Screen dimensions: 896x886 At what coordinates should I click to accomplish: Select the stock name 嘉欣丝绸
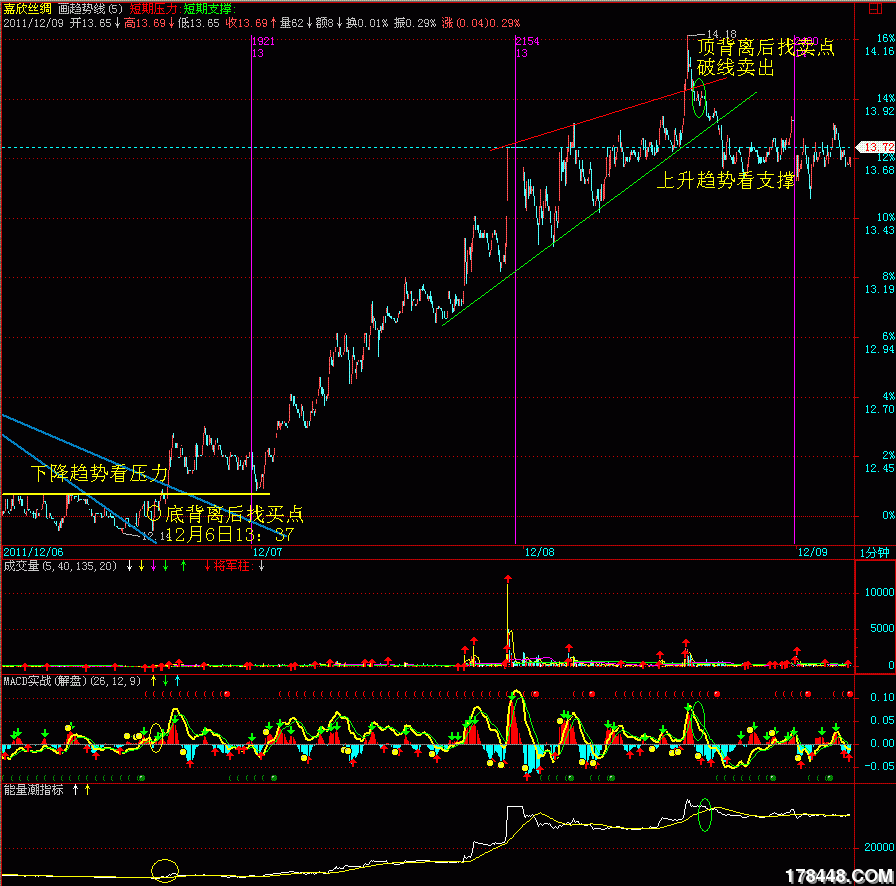coord(27,9)
